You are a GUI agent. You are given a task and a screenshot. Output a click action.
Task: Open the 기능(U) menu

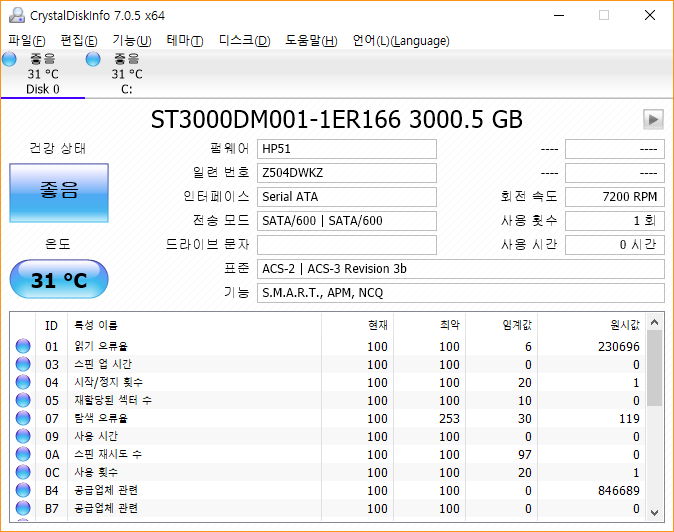[x=132, y=41]
